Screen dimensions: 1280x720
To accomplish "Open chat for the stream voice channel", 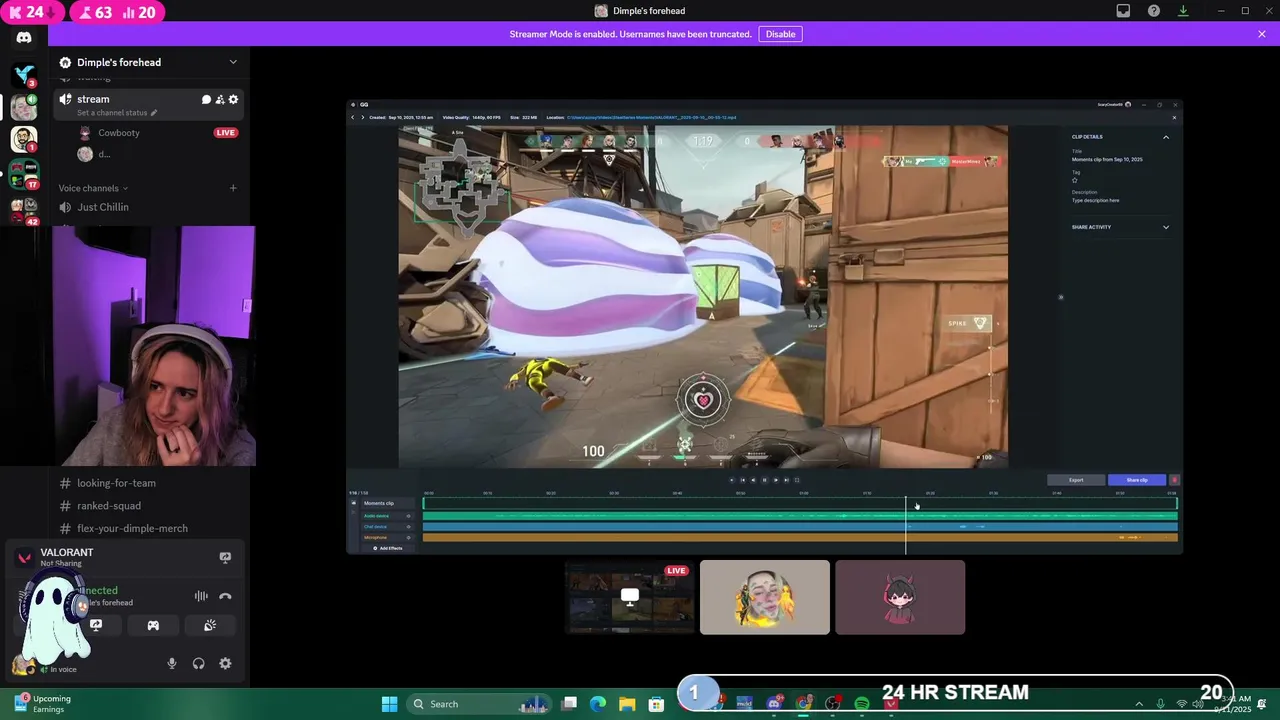I will click(x=206, y=99).
